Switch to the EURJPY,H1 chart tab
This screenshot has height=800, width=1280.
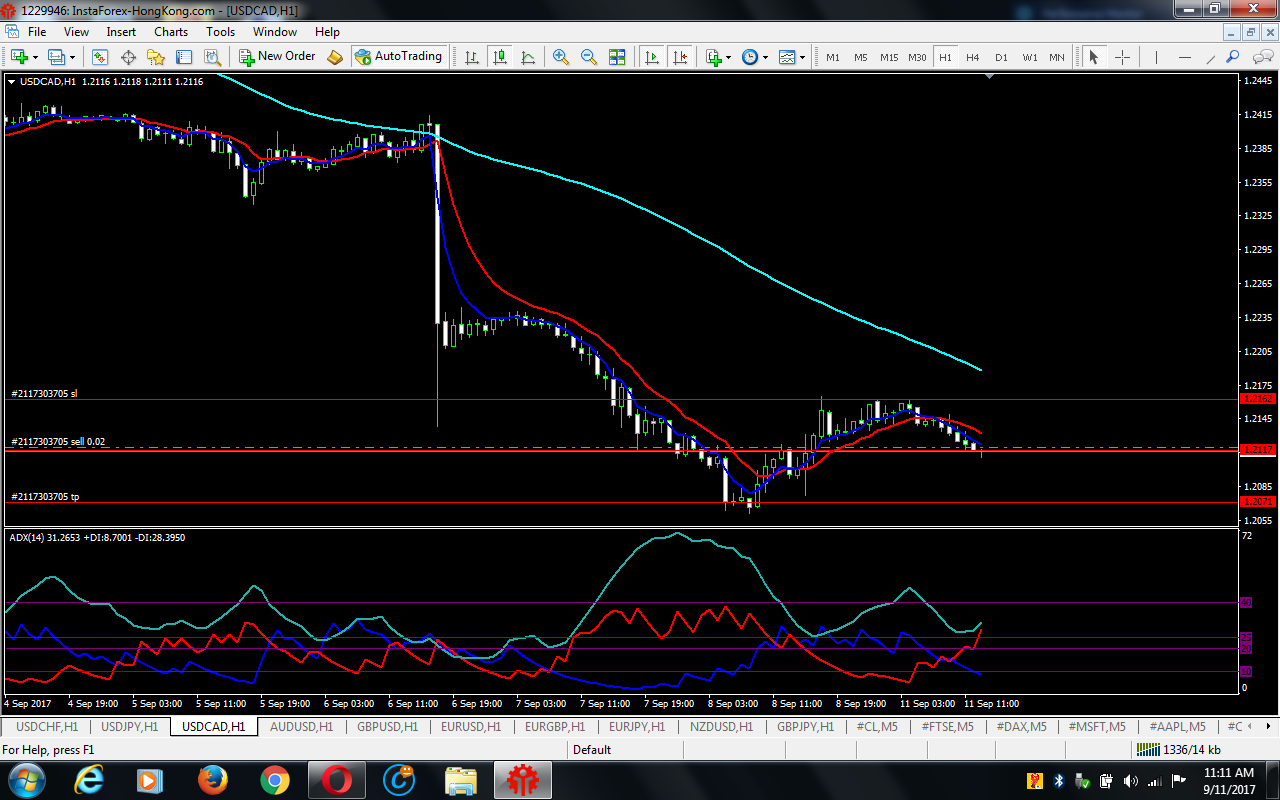(637, 727)
